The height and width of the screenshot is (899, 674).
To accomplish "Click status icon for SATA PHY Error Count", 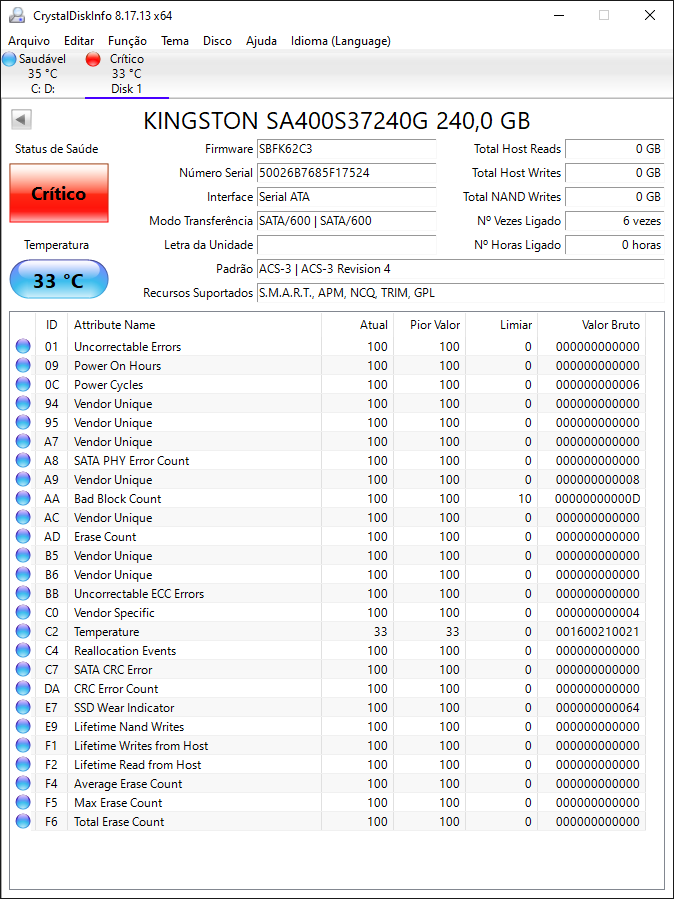I will point(23,460).
